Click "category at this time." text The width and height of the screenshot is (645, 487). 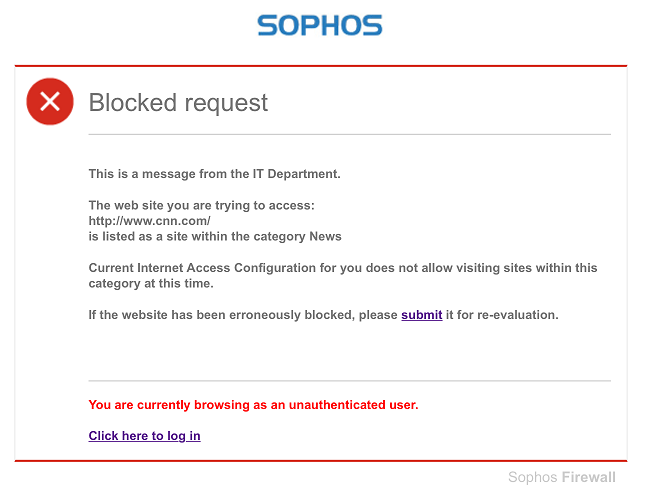151,283
